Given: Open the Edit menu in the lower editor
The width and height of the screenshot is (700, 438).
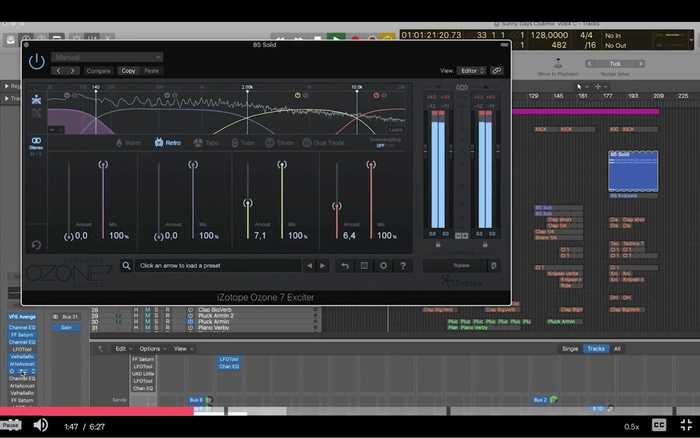Looking at the screenshot, I should (122, 349).
